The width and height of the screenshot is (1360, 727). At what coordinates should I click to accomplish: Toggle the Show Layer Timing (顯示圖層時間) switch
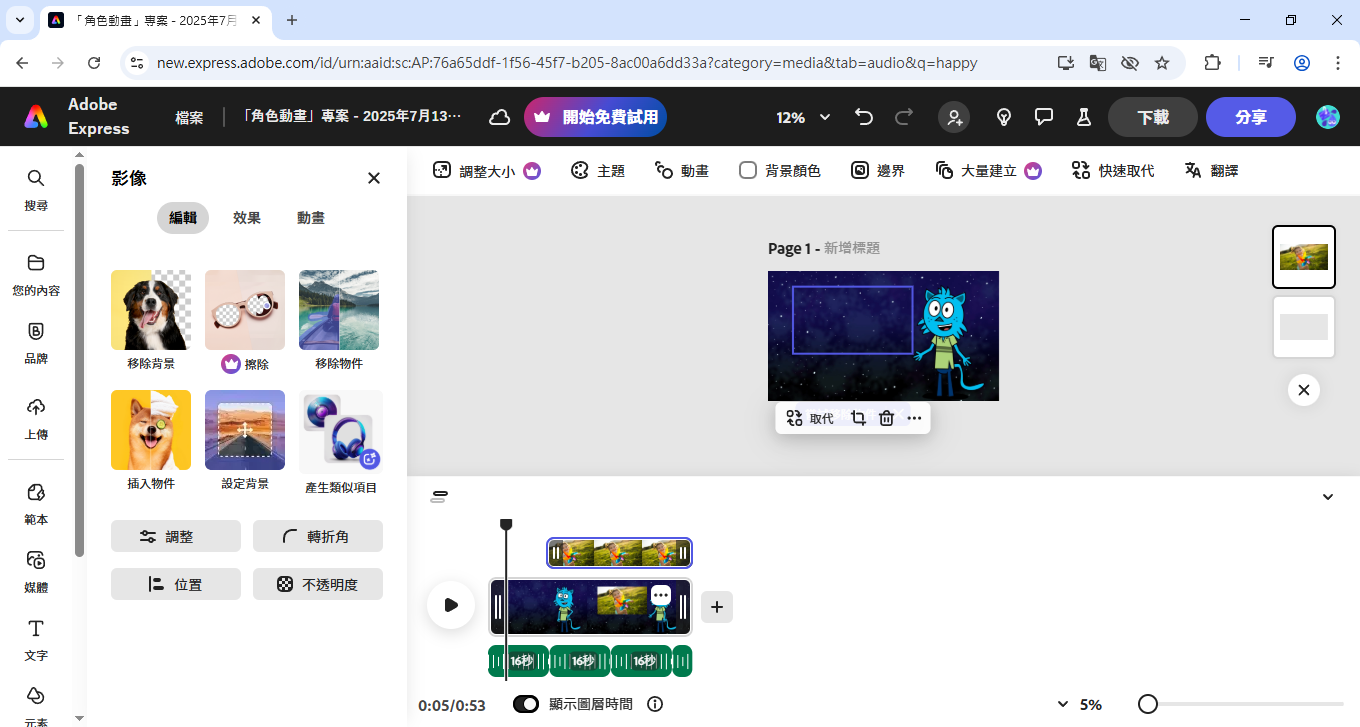point(526,704)
